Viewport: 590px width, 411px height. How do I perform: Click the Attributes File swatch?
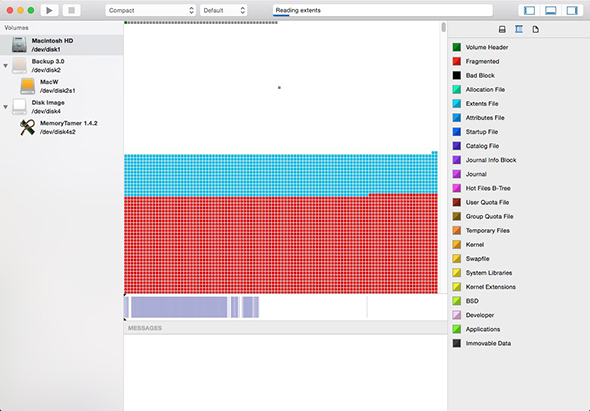(x=456, y=118)
